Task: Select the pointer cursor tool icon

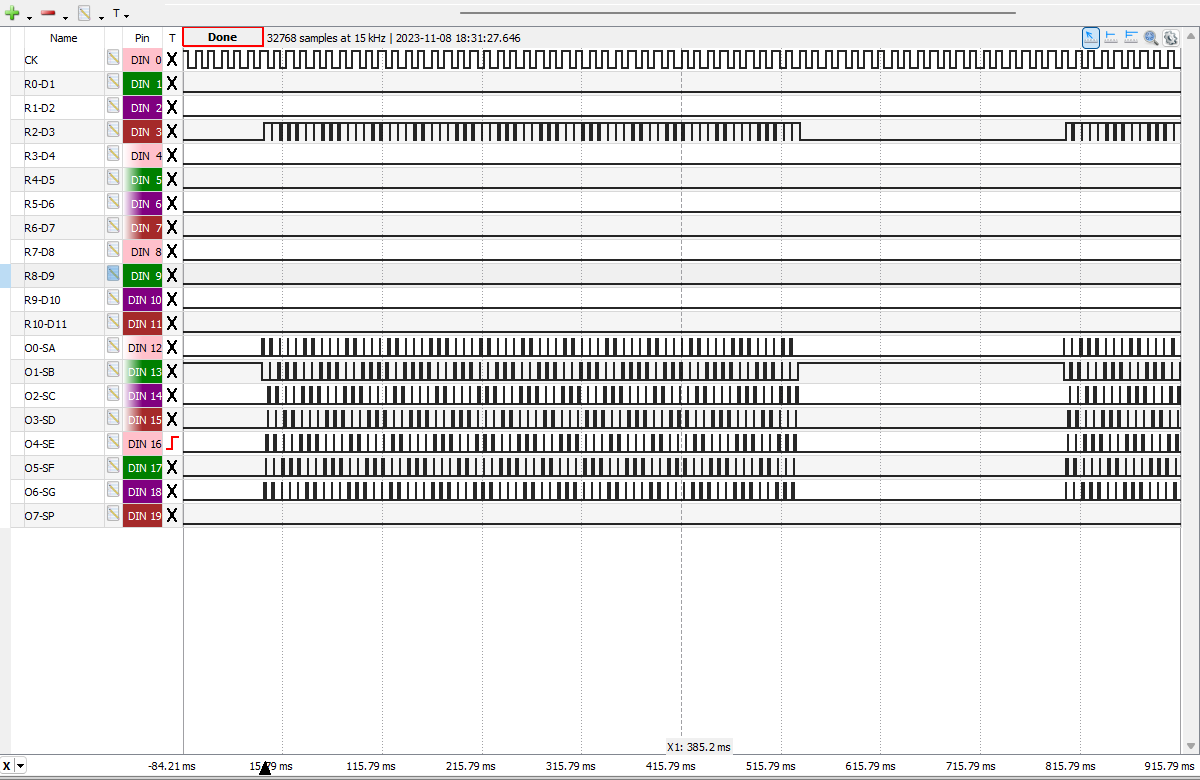Action: click(x=1091, y=37)
